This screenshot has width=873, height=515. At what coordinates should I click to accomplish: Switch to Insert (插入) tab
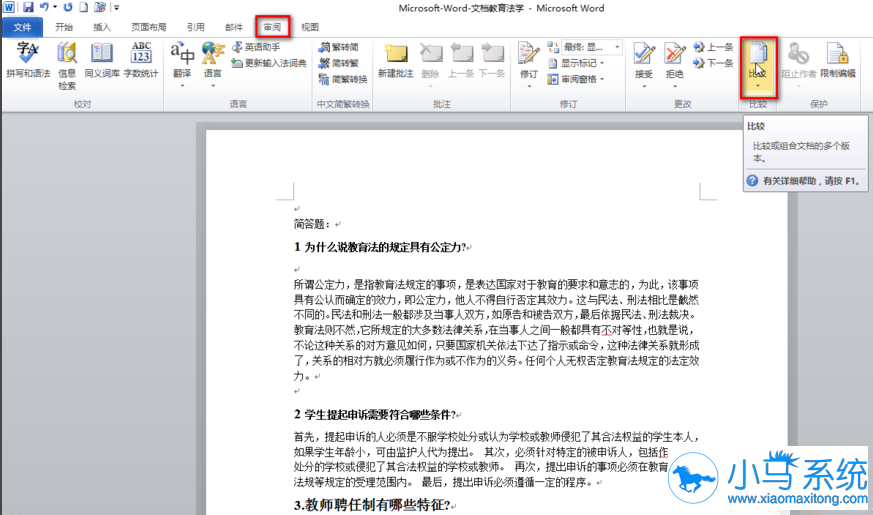point(102,27)
